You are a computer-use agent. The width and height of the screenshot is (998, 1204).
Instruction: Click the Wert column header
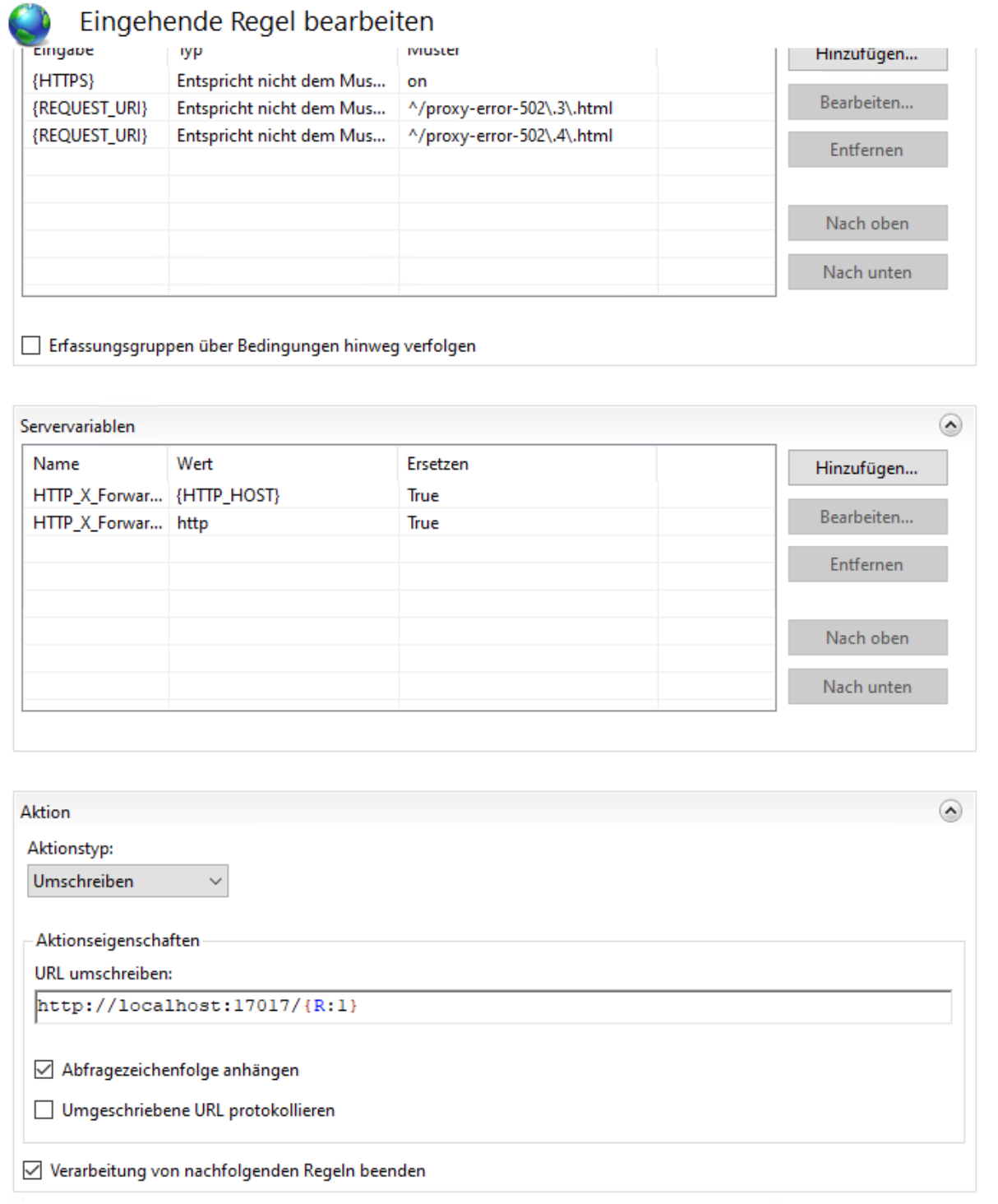195,464
